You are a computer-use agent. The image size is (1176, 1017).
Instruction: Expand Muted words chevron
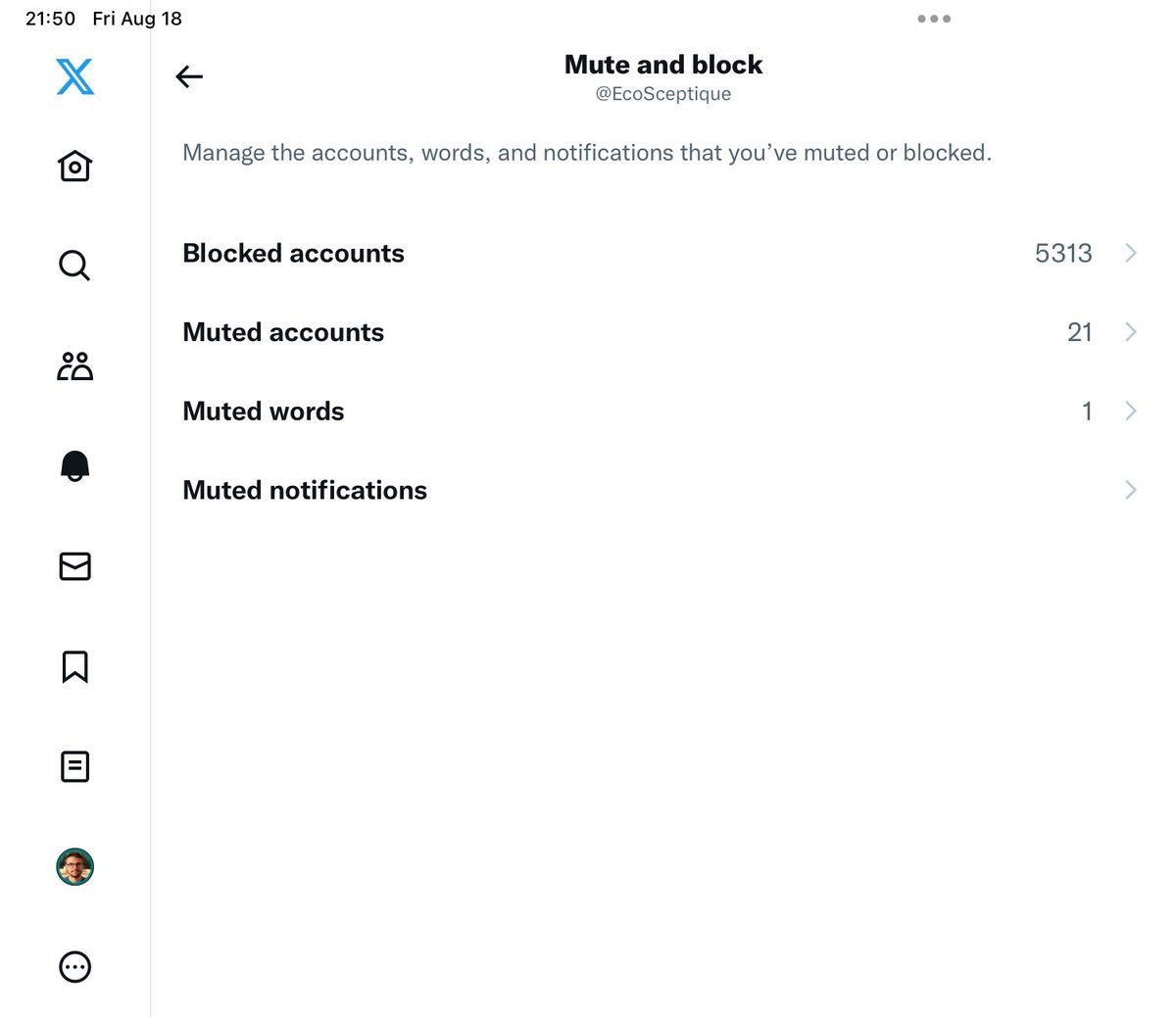pos(1131,411)
